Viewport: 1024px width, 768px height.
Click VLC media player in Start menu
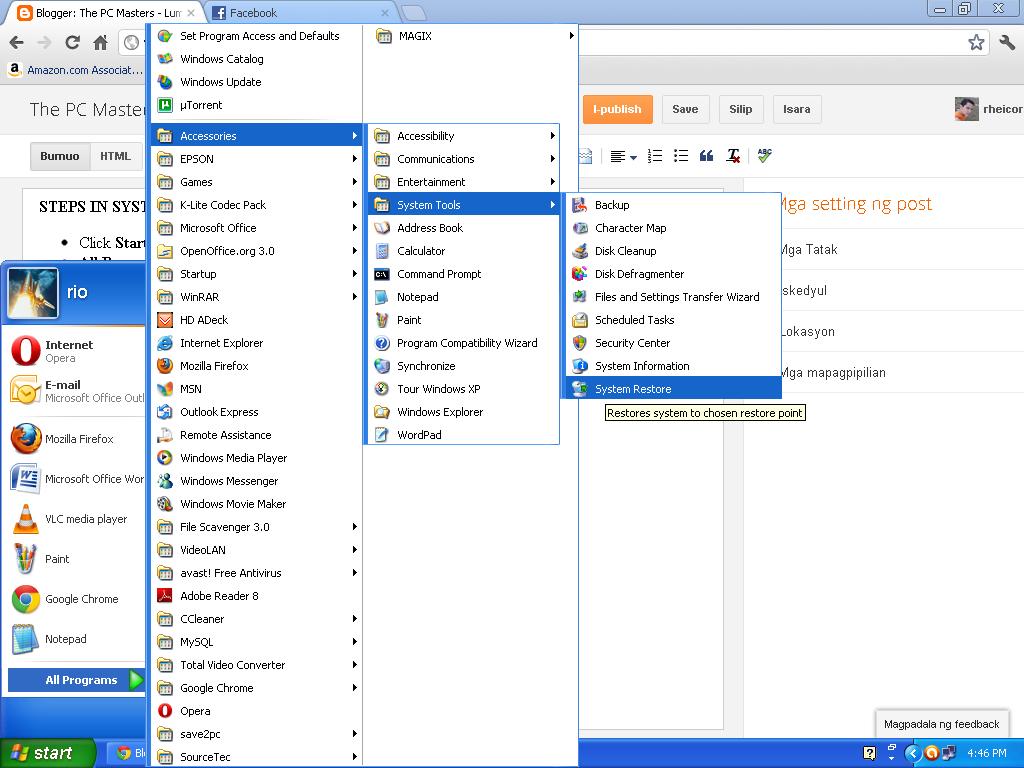coord(75,519)
